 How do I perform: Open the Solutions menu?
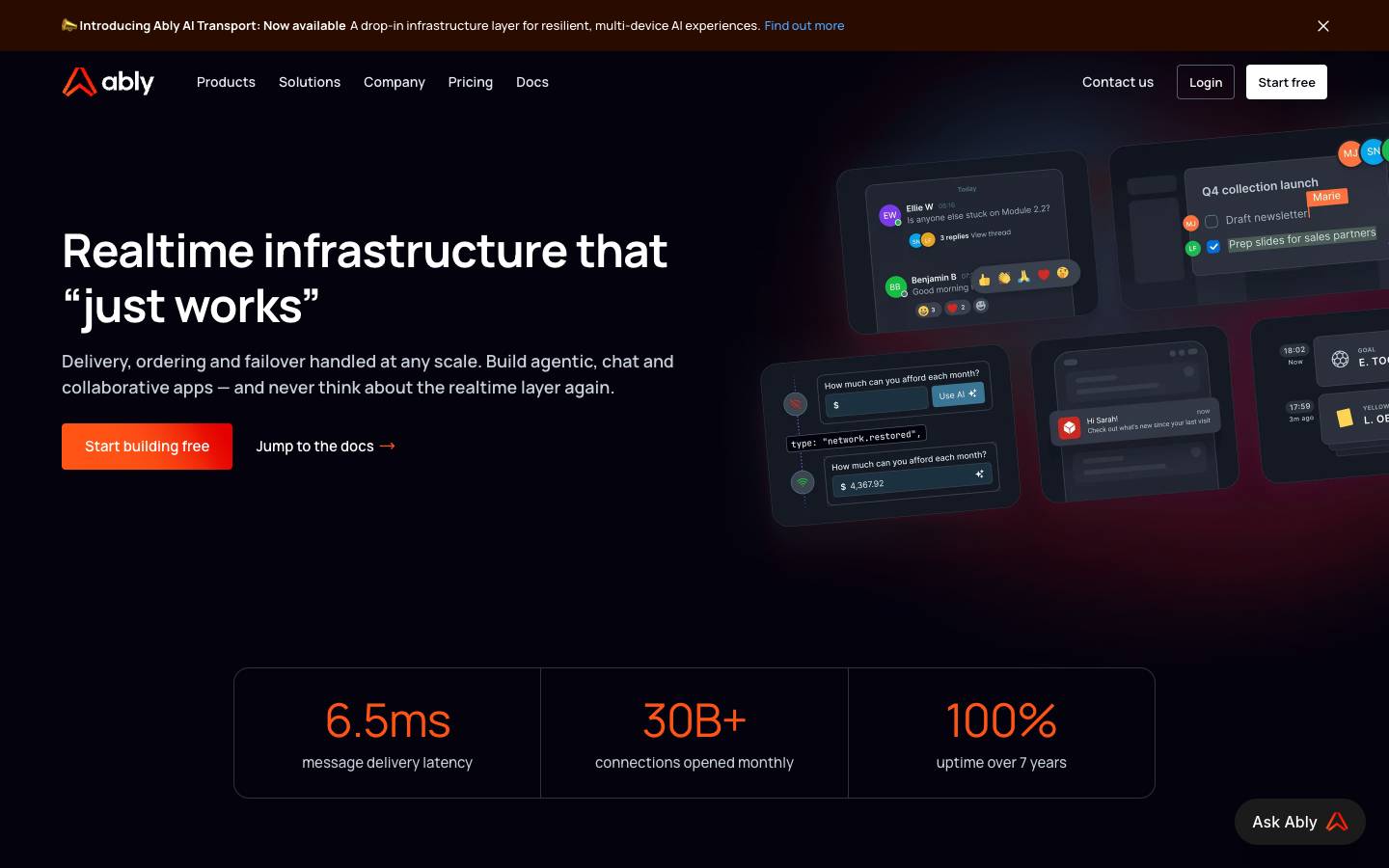coord(310,82)
